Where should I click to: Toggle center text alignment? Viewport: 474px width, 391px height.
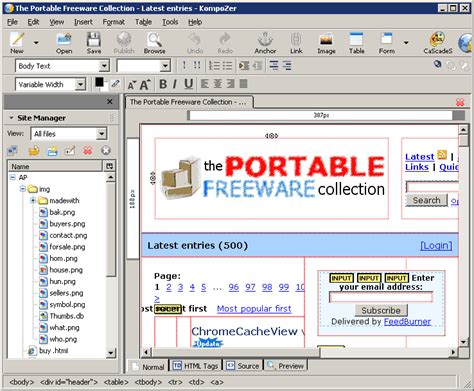click(218, 84)
